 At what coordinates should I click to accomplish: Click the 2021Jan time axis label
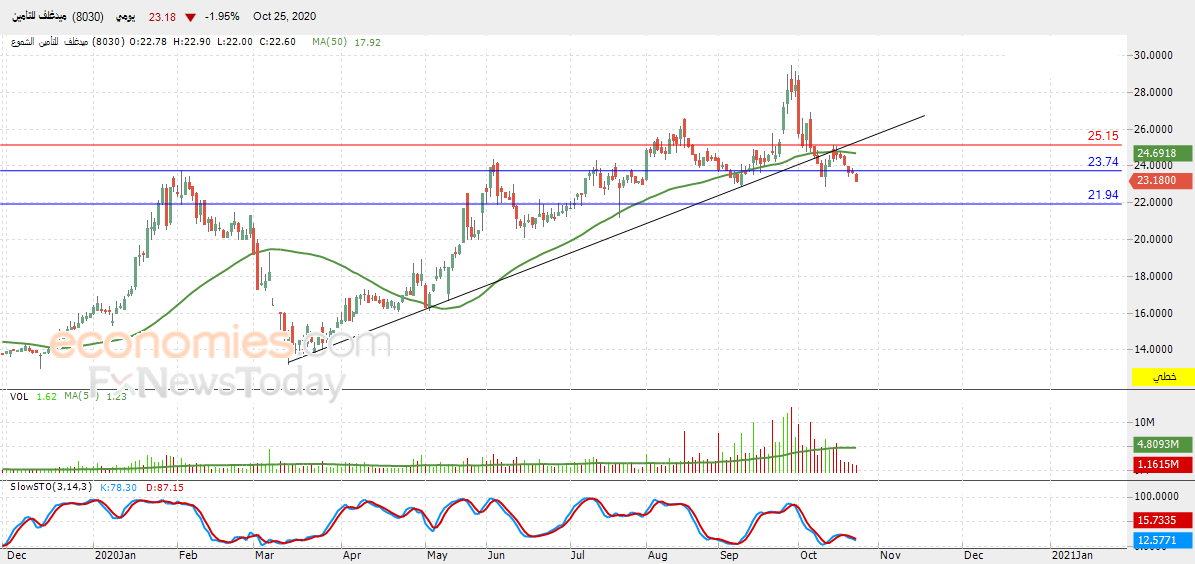point(1072,556)
